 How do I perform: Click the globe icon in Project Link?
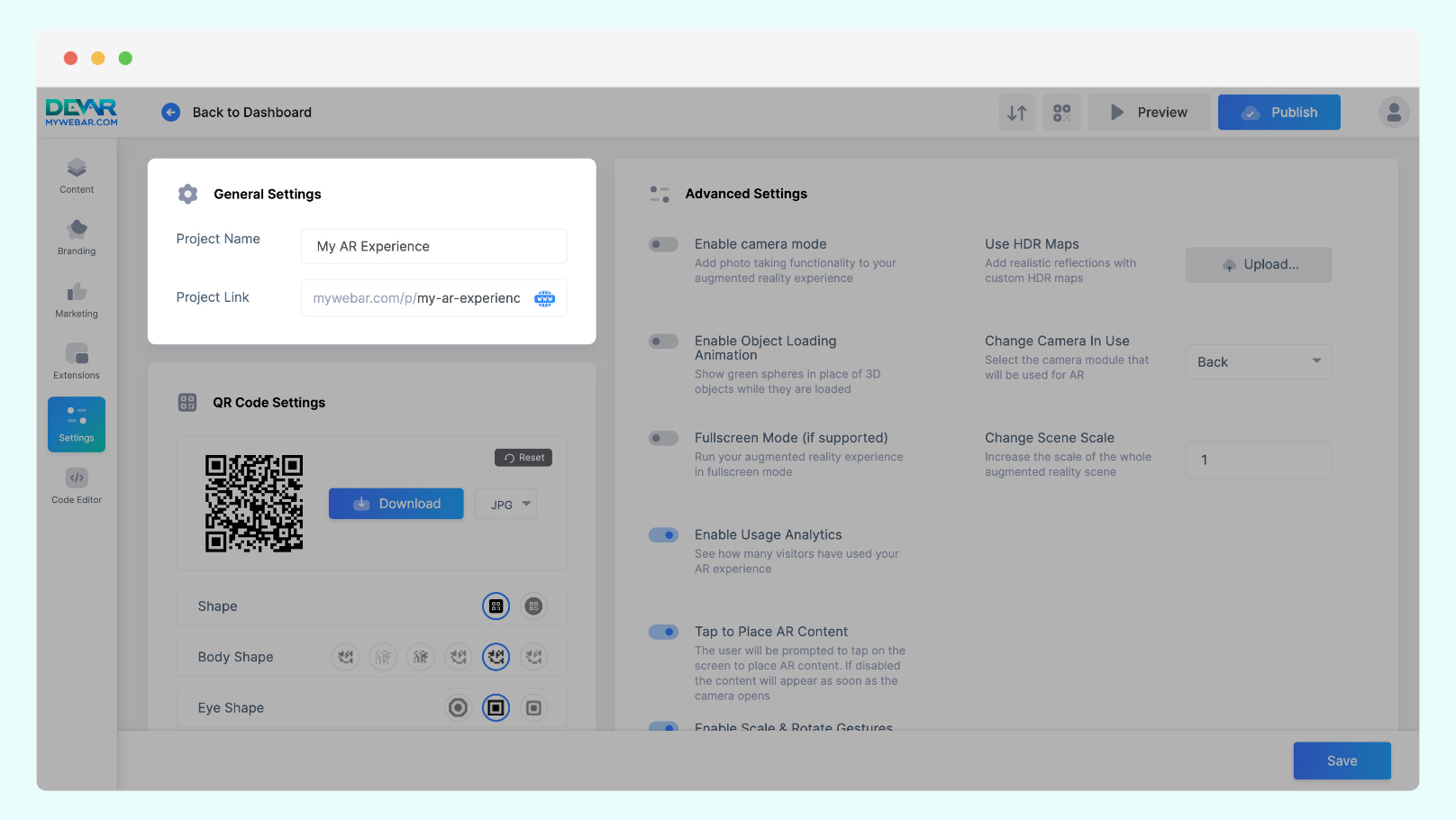(544, 298)
